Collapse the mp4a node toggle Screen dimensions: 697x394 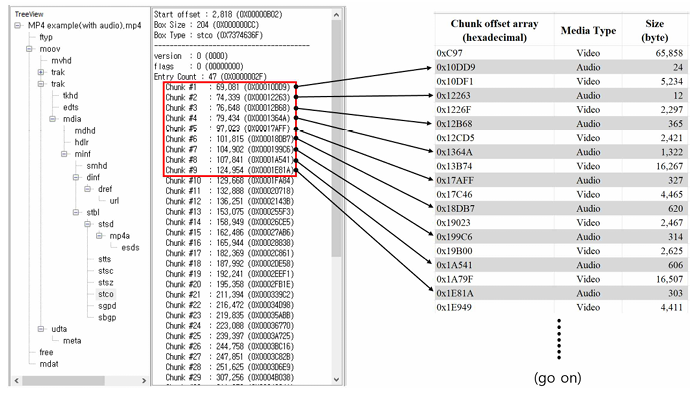(99, 236)
